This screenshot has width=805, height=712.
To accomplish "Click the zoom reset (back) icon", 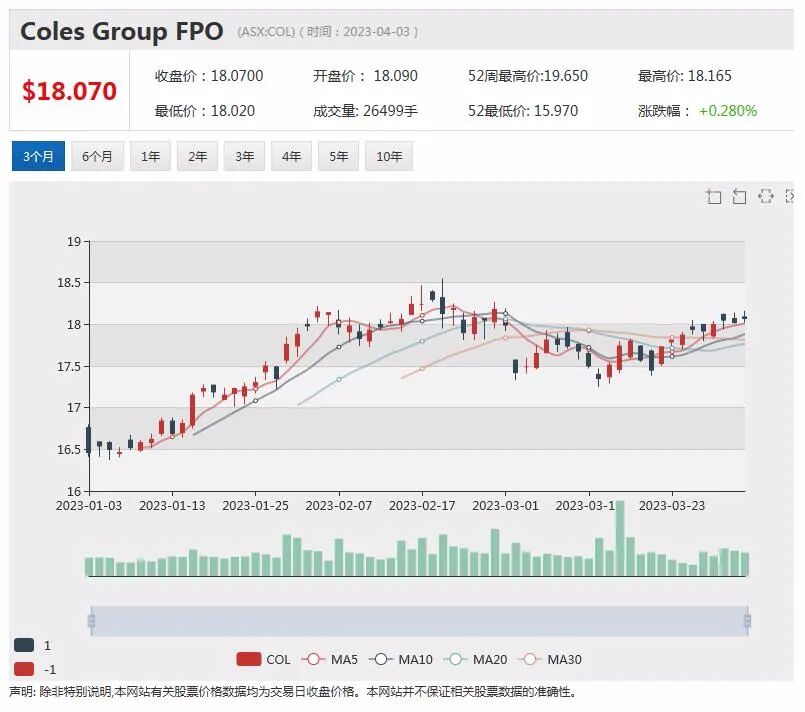I will (x=739, y=197).
